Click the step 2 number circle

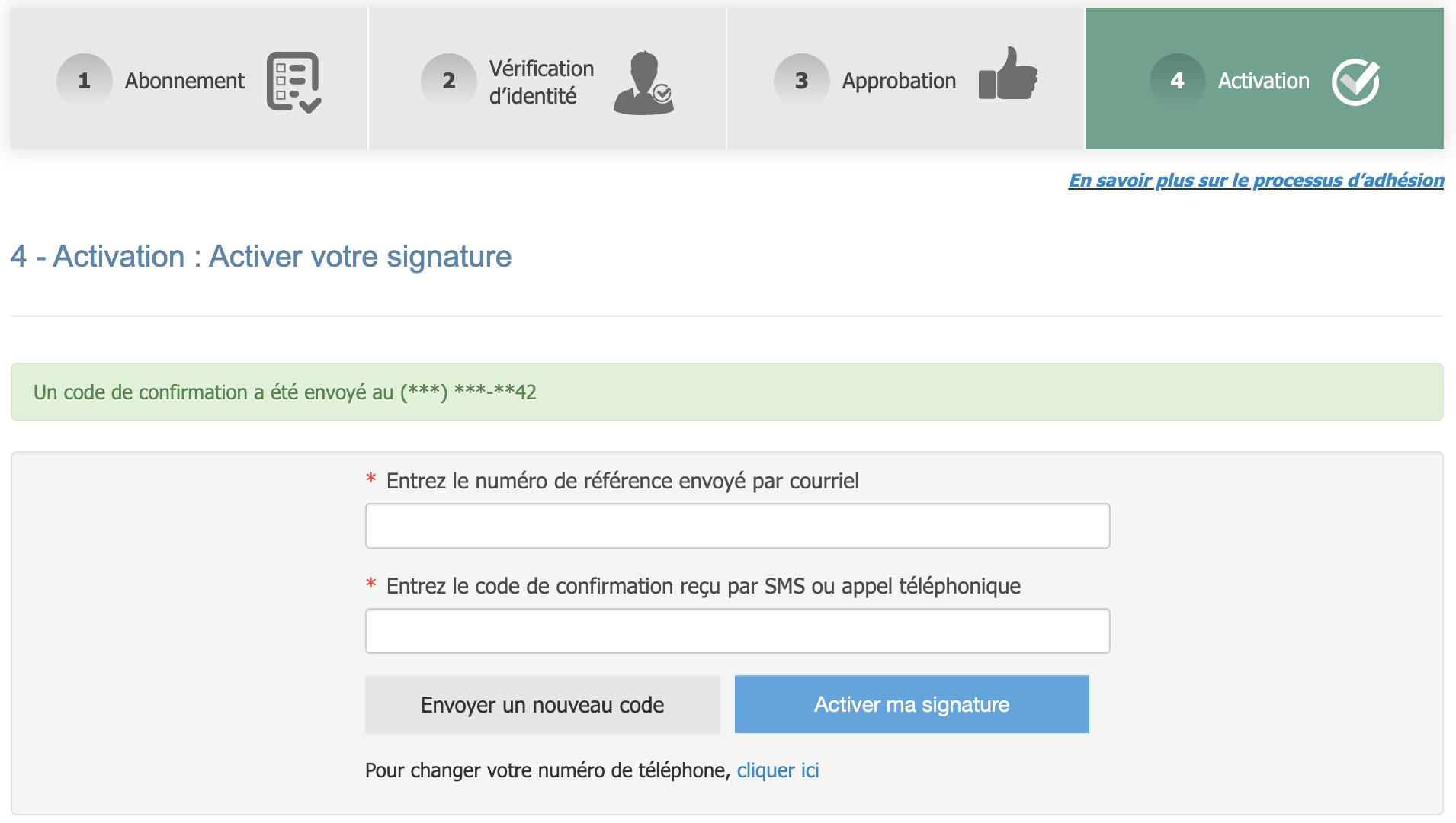point(448,81)
